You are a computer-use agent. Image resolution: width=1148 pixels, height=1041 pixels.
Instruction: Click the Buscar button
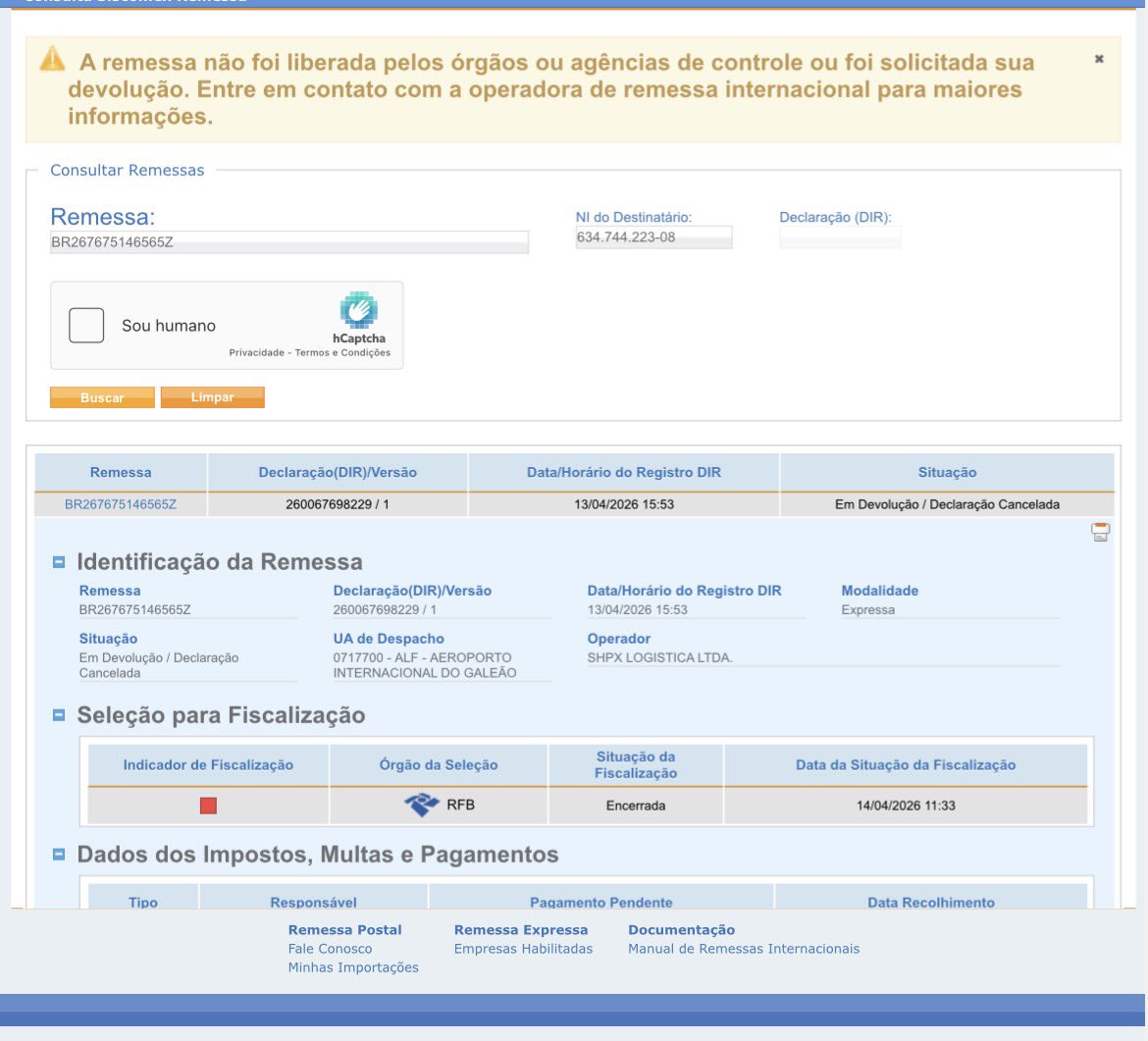tap(102, 397)
